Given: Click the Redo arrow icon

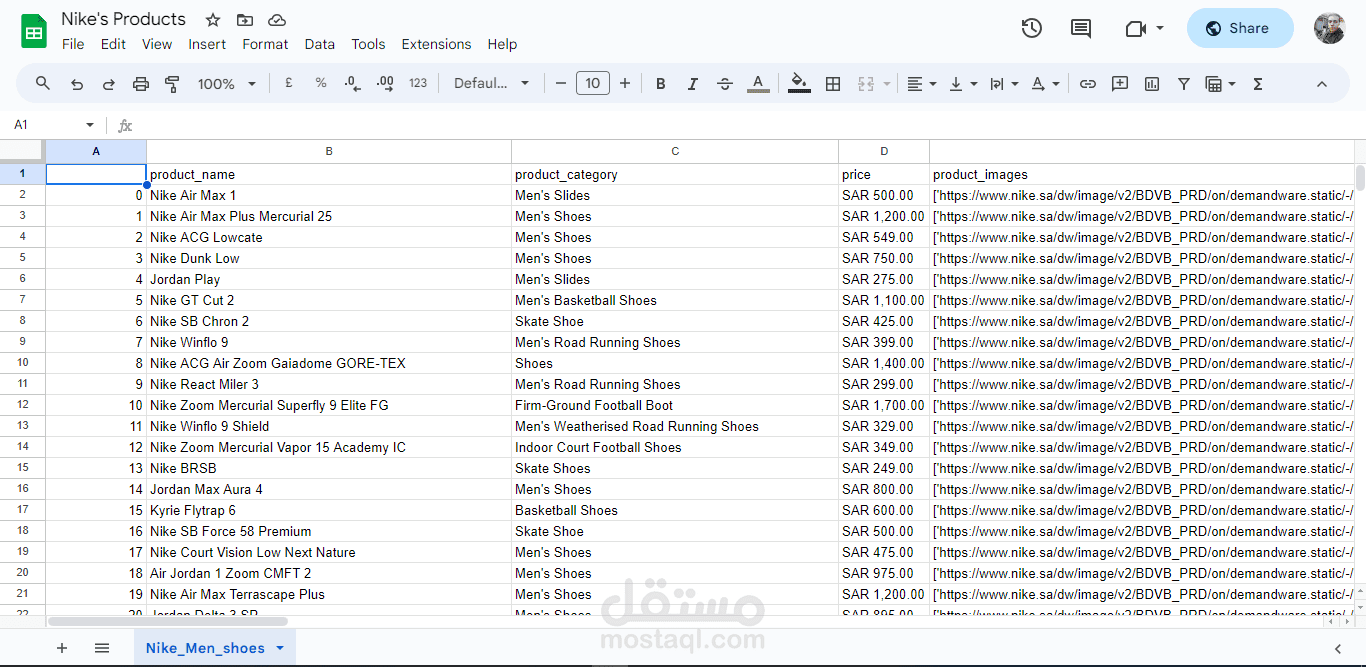Looking at the screenshot, I should [109, 84].
